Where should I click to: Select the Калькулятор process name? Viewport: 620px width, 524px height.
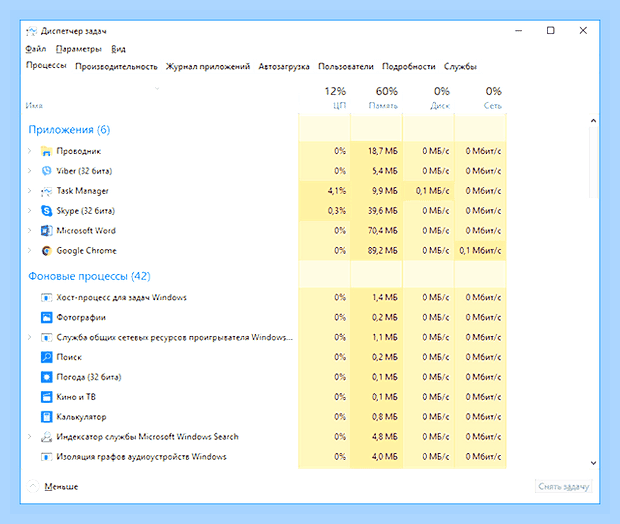(81, 417)
